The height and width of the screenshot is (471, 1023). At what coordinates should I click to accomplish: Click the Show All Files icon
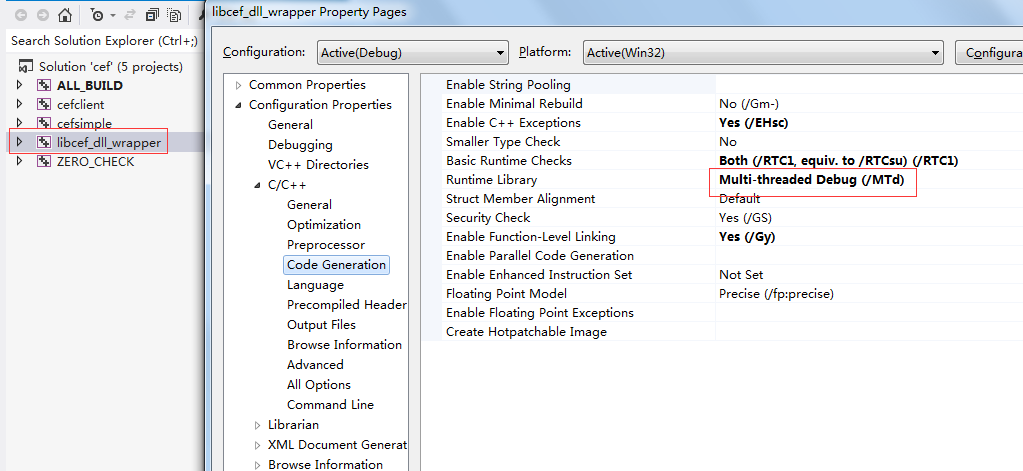pos(174,14)
